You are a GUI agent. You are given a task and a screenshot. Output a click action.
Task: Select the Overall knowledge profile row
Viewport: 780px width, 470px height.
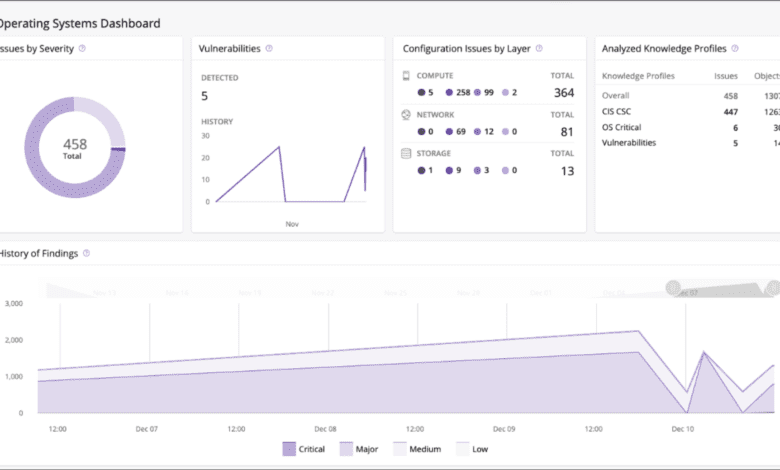pos(691,95)
